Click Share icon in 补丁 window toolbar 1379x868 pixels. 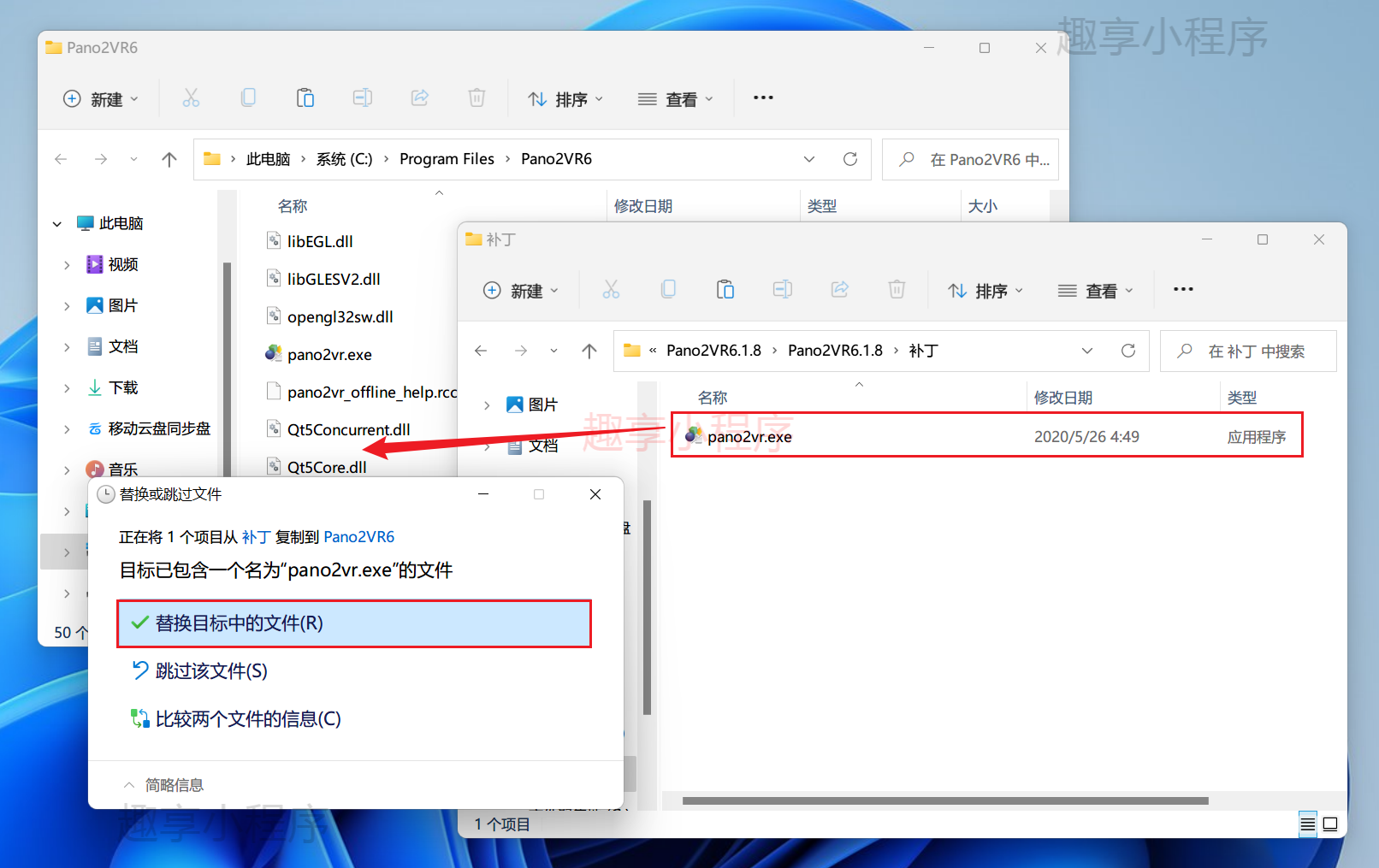840,290
